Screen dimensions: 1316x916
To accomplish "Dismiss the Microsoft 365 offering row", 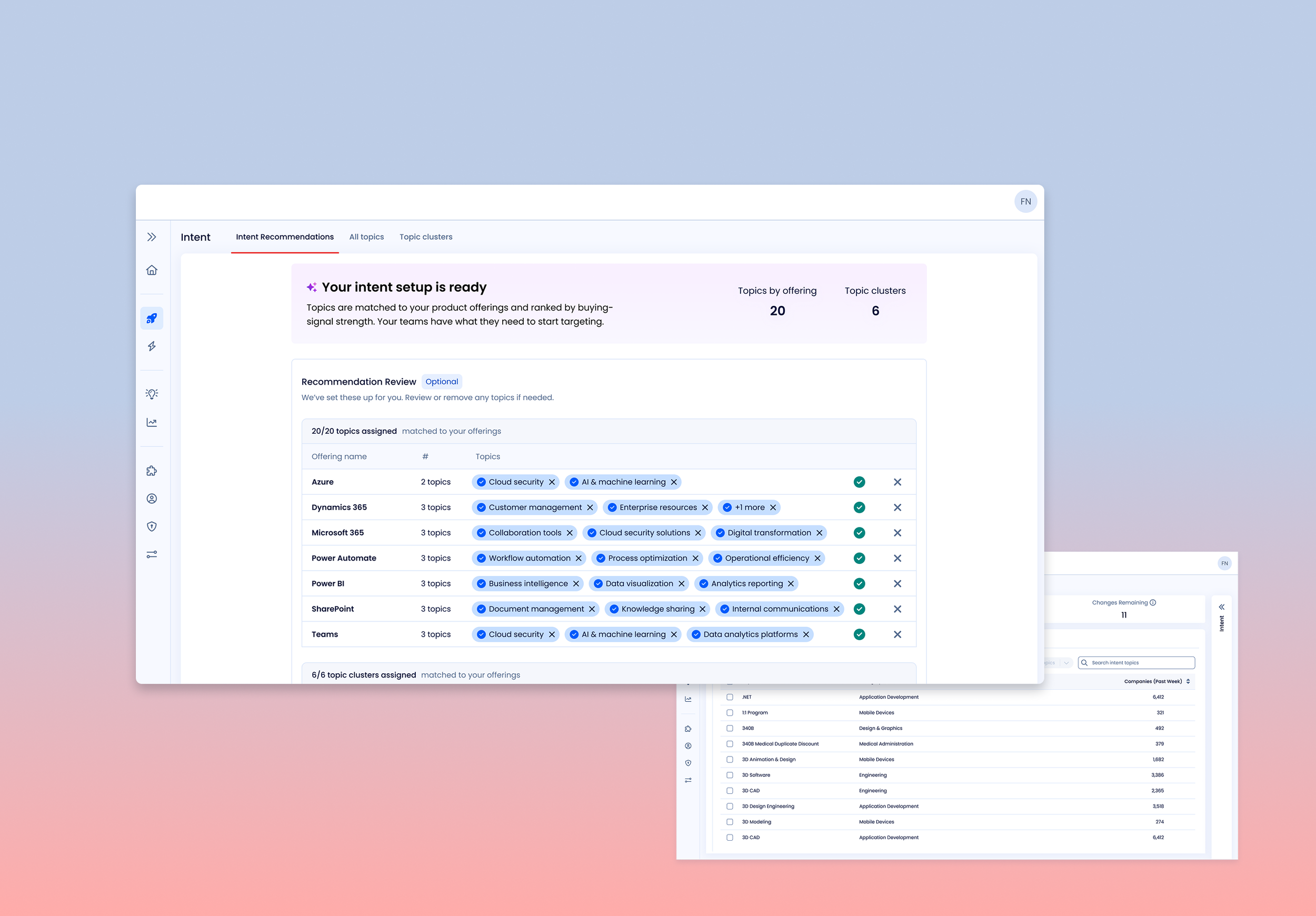I will [x=897, y=533].
